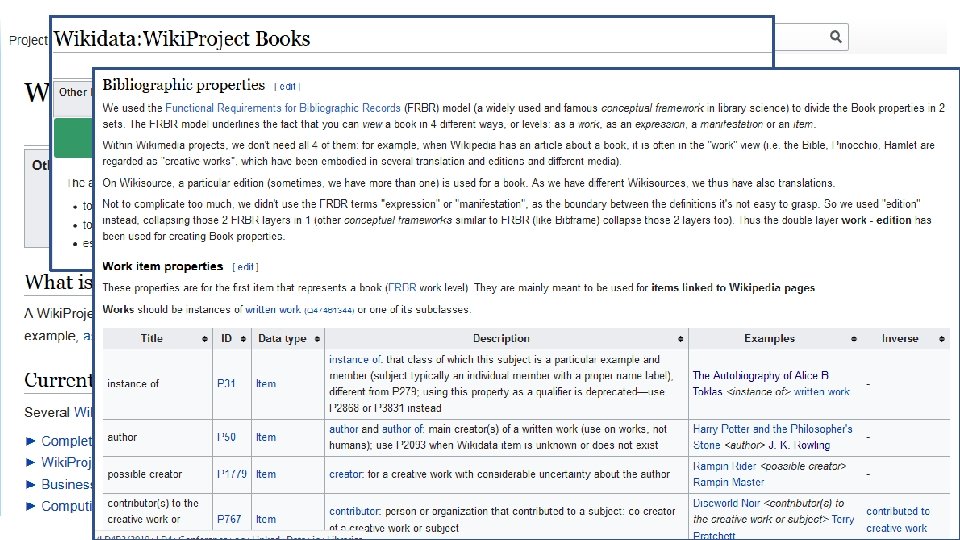Open the 'author' description link
The width and height of the screenshot is (960, 540).
tap(343, 430)
